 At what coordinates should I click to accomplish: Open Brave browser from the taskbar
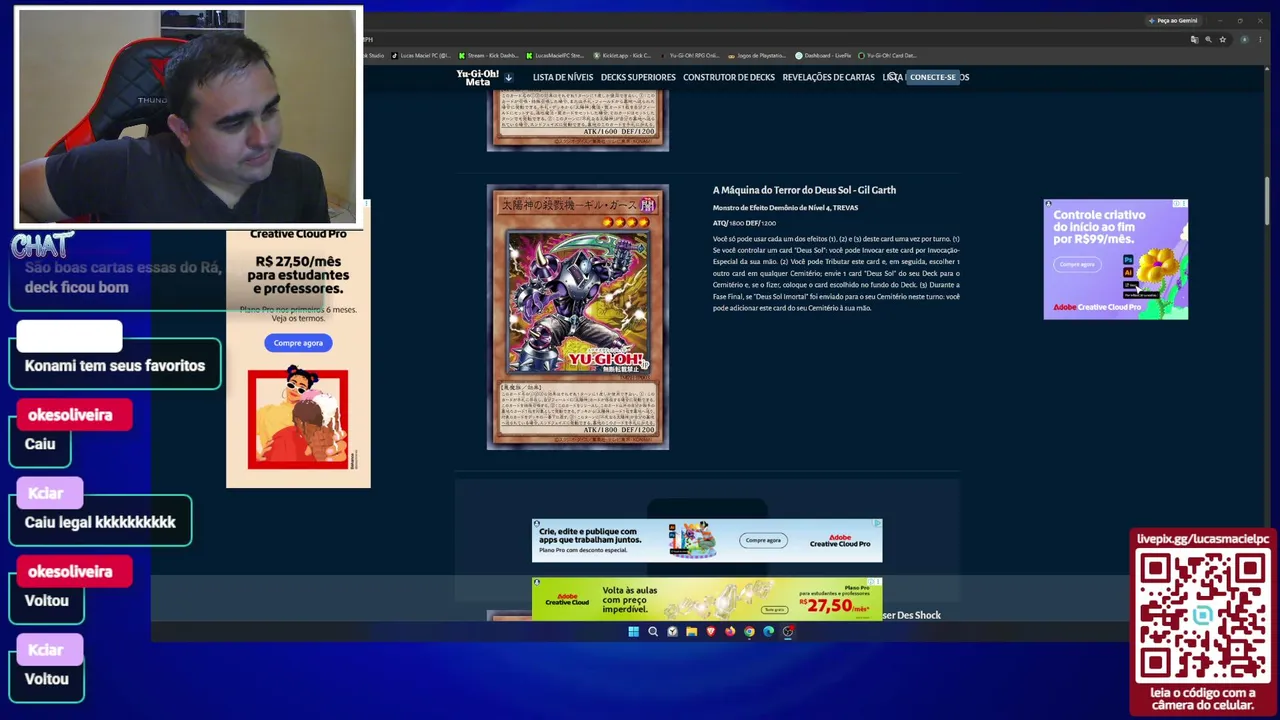[x=711, y=631]
